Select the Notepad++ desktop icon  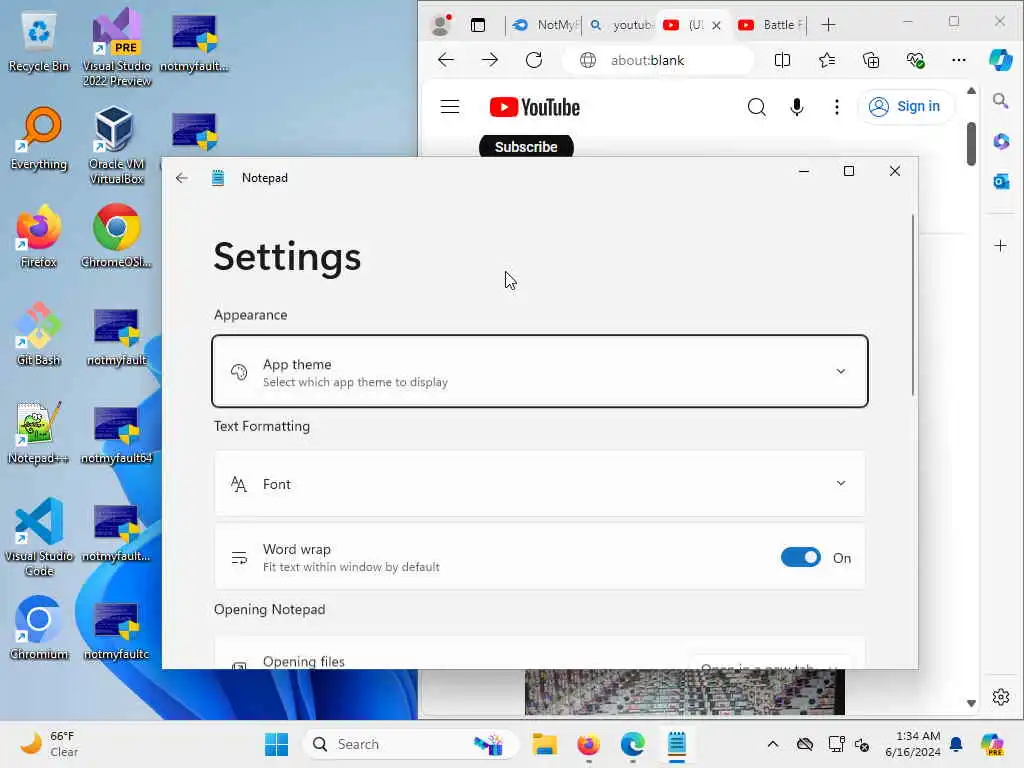[x=39, y=432]
